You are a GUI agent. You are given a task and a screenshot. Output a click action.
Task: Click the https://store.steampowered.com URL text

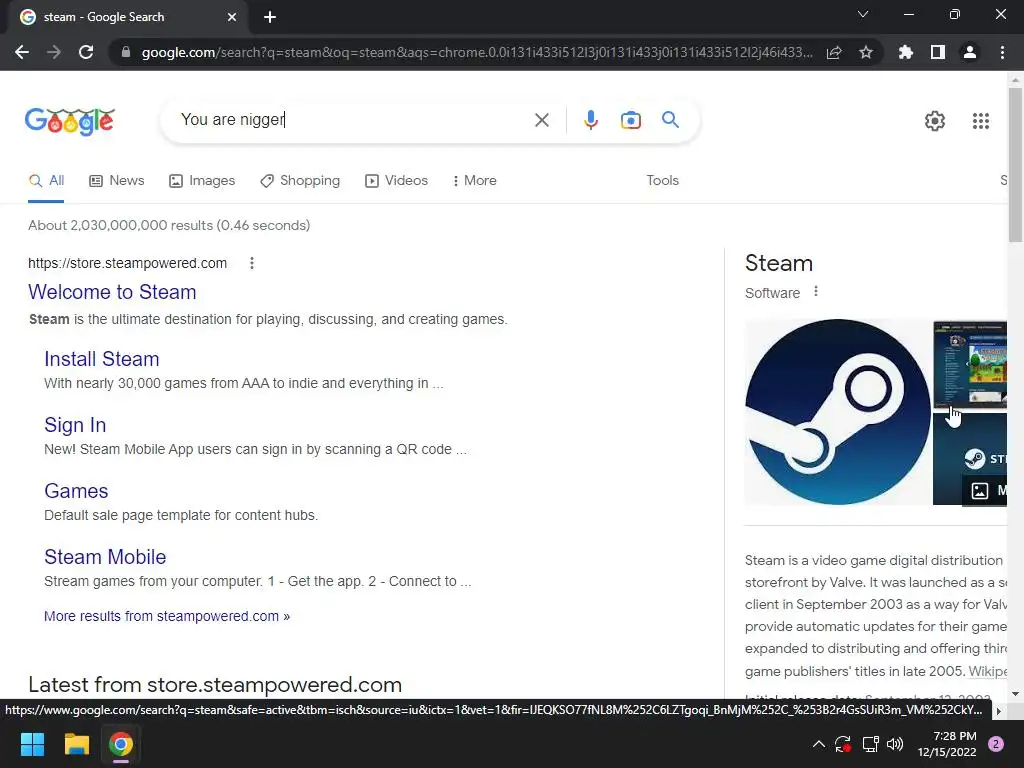point(127,263)
